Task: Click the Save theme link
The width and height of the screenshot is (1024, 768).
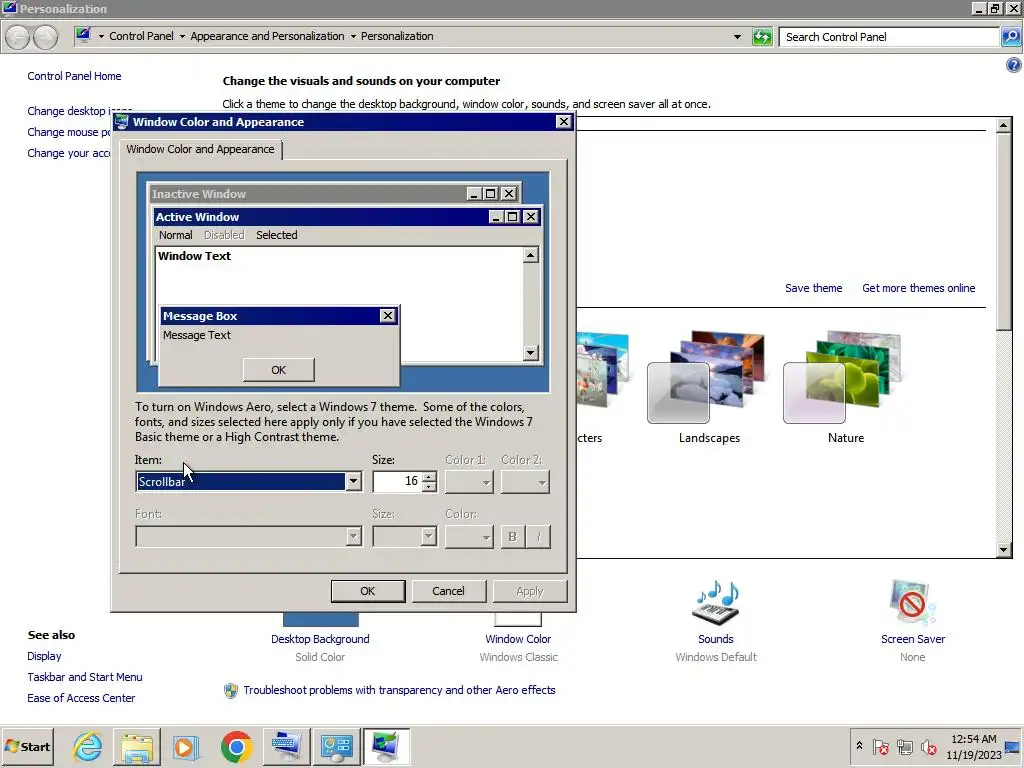Action: [813, 288]
